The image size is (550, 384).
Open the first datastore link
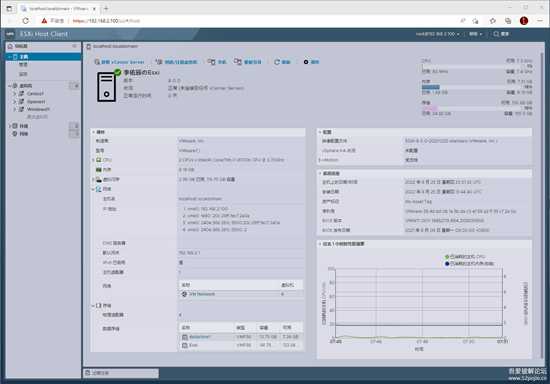(200, 337)
